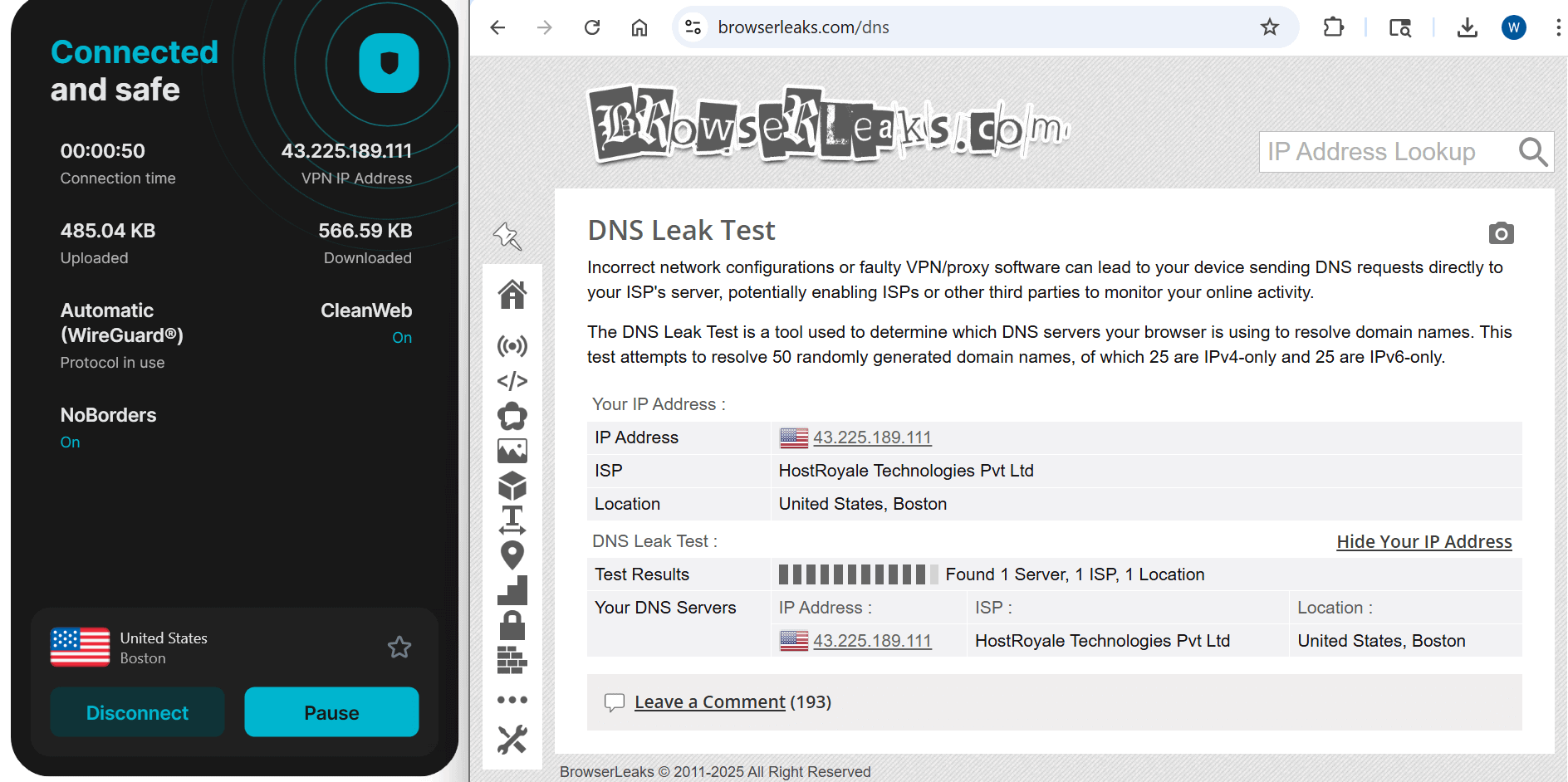Open Leave a Comment link

(709, 702)
